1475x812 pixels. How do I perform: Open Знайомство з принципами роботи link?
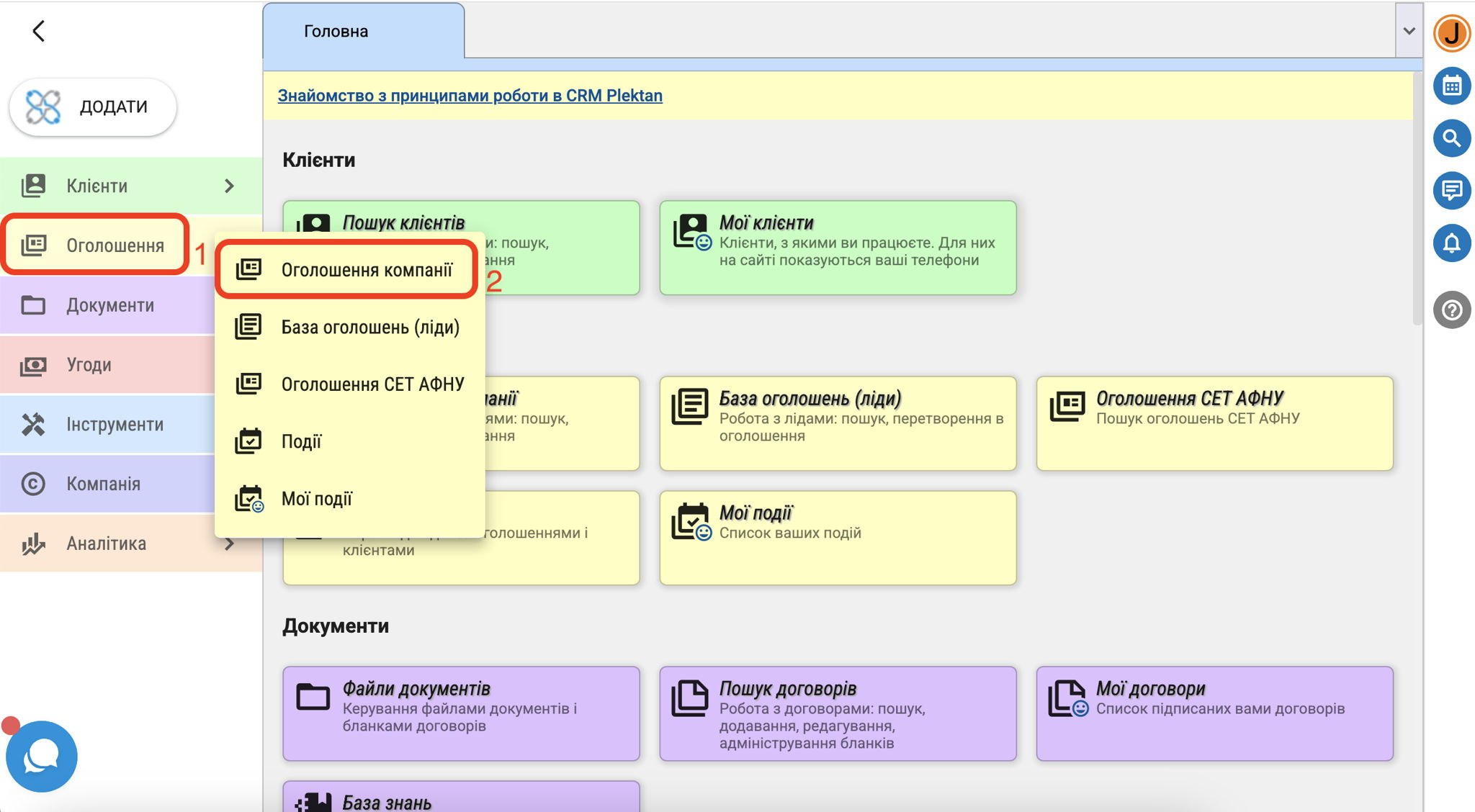click(x=470, y=96)
